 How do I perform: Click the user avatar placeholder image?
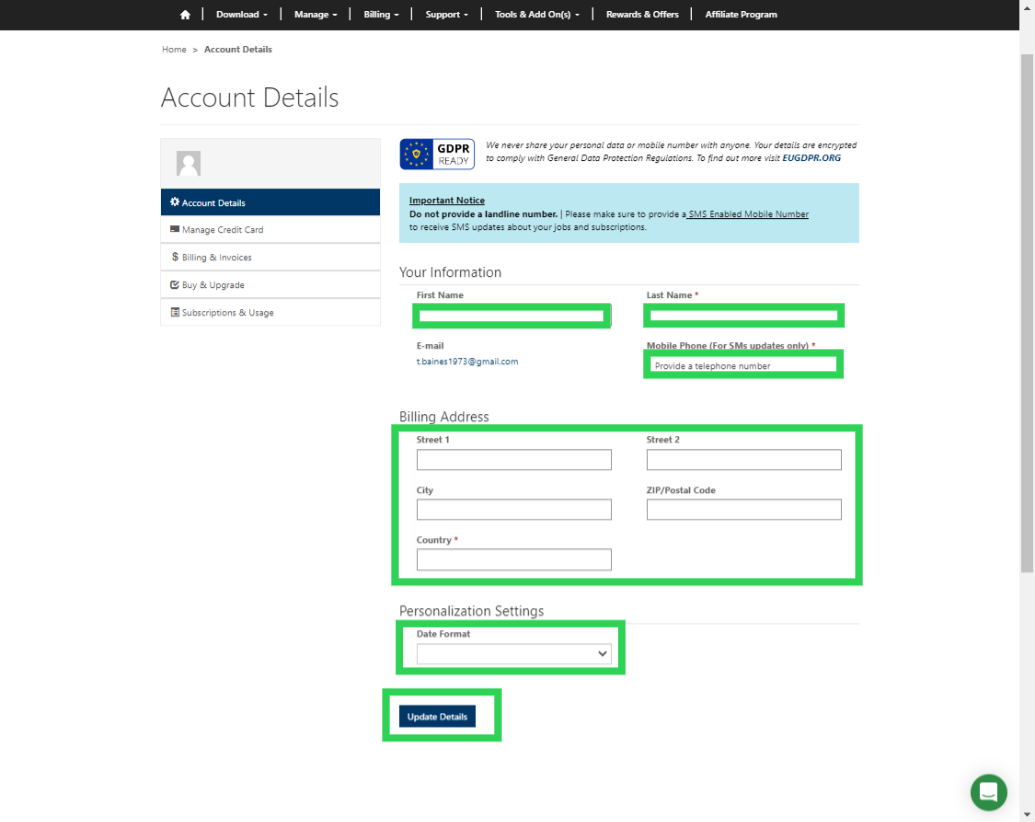188,163
